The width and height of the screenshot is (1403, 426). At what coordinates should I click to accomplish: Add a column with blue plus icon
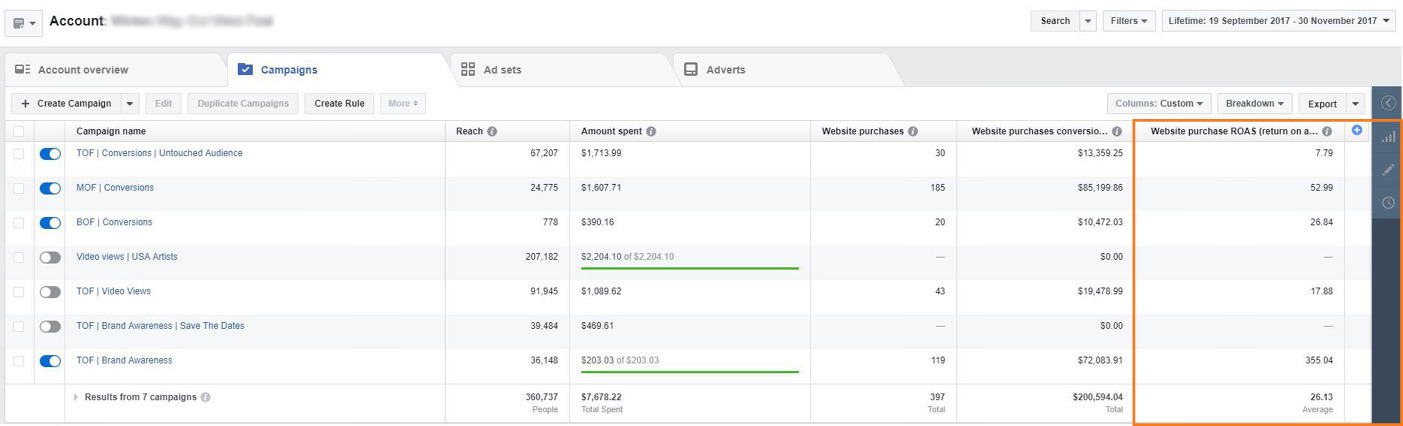click(x=1357, y=130)
